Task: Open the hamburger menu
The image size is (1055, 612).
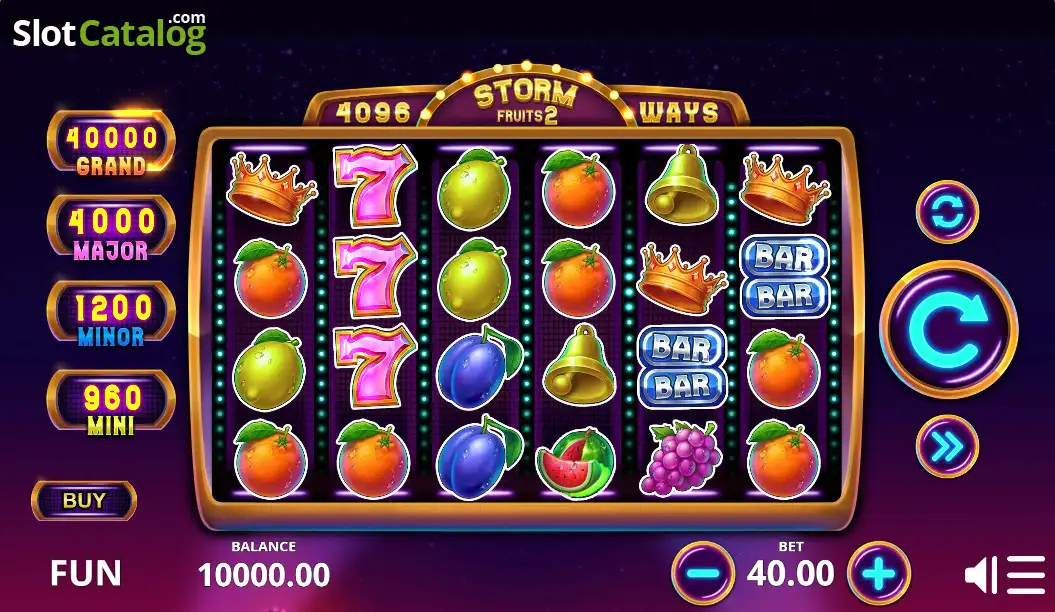Action: point(1026,575)
